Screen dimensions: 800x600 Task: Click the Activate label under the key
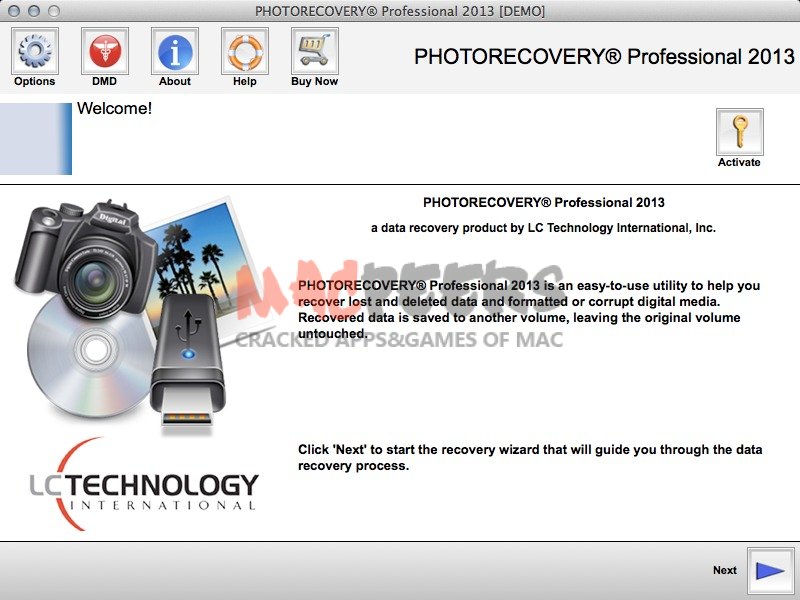point(739,162)
